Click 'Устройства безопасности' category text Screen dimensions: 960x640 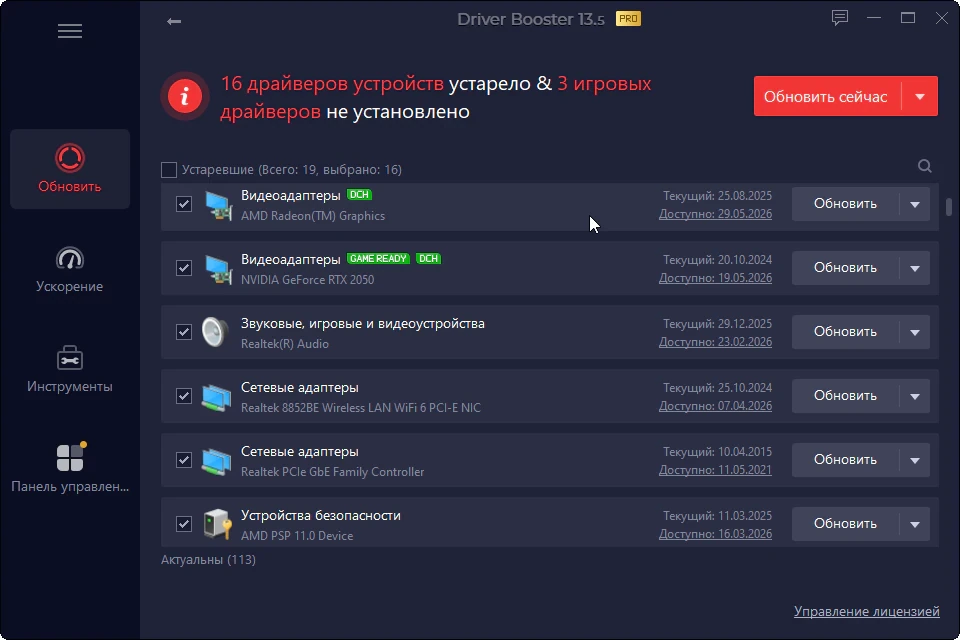[321, 516]
